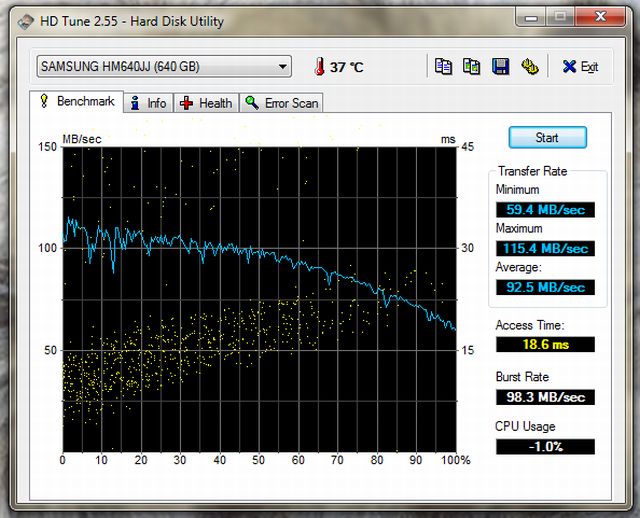Click inside the benchmark graph area
Image resolution: width=640 pixels, height=518 pixels.
click(x=259, y=298)
